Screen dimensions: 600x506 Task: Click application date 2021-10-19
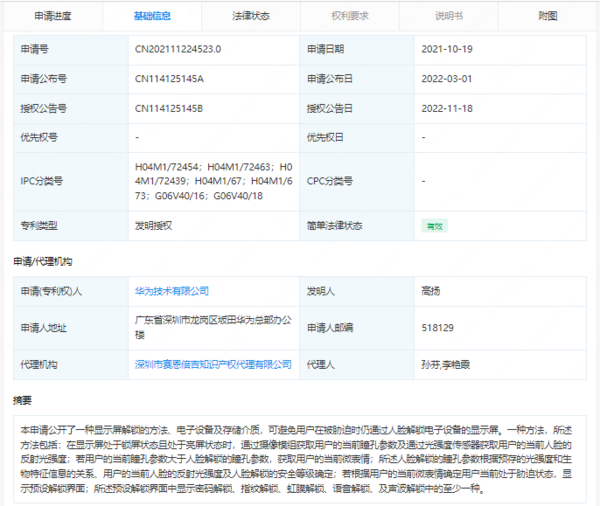[447, 49]
